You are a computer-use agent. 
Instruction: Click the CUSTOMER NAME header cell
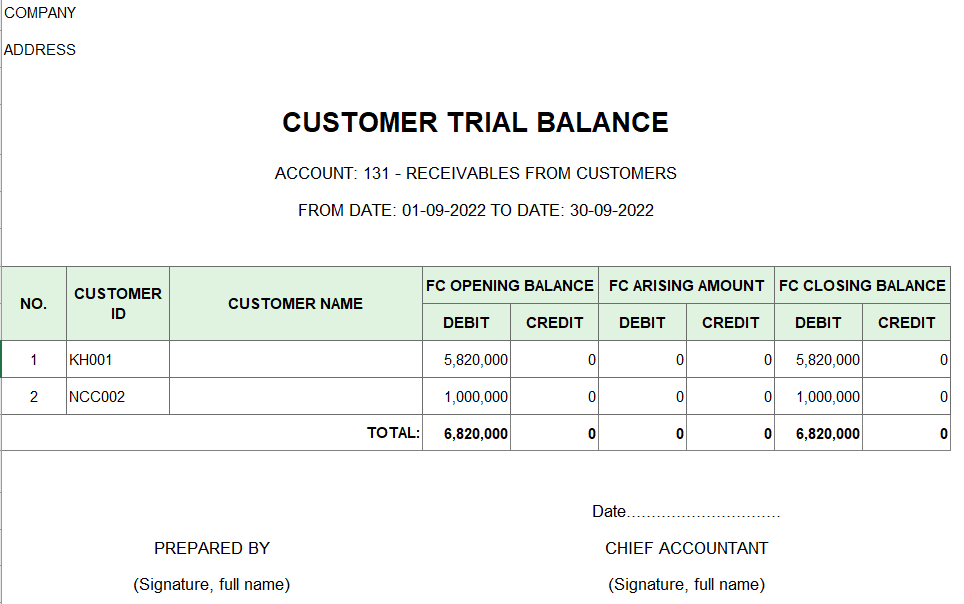(x=296, y=304)
